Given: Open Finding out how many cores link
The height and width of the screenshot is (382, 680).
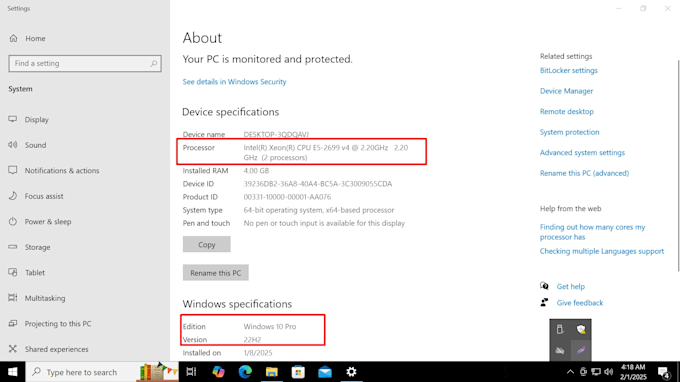Looking at the screenshot, I should coord(592,232).
